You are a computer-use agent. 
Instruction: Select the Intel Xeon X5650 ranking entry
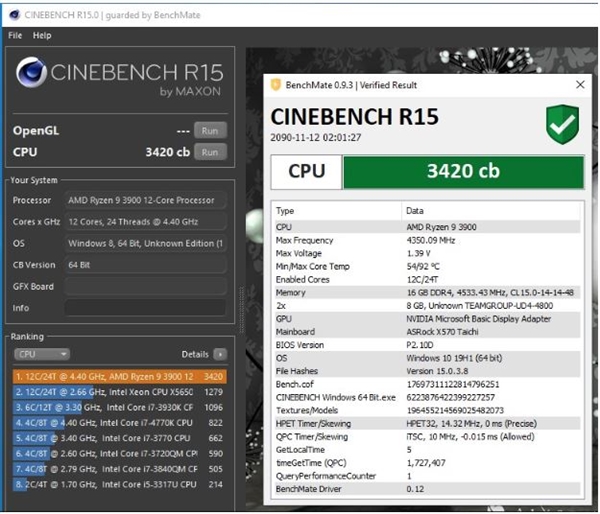120,392
